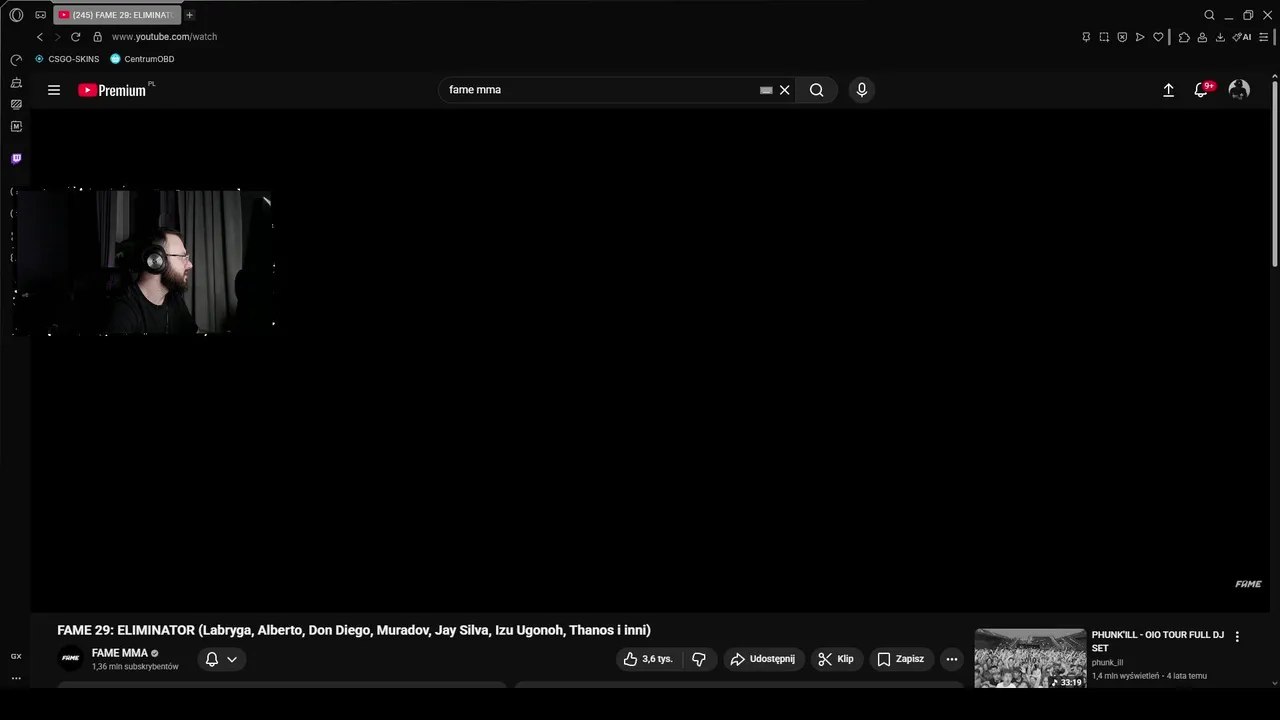Search by voice microphone button
The image size is (1280, 720).
click(x=862, y=90)
